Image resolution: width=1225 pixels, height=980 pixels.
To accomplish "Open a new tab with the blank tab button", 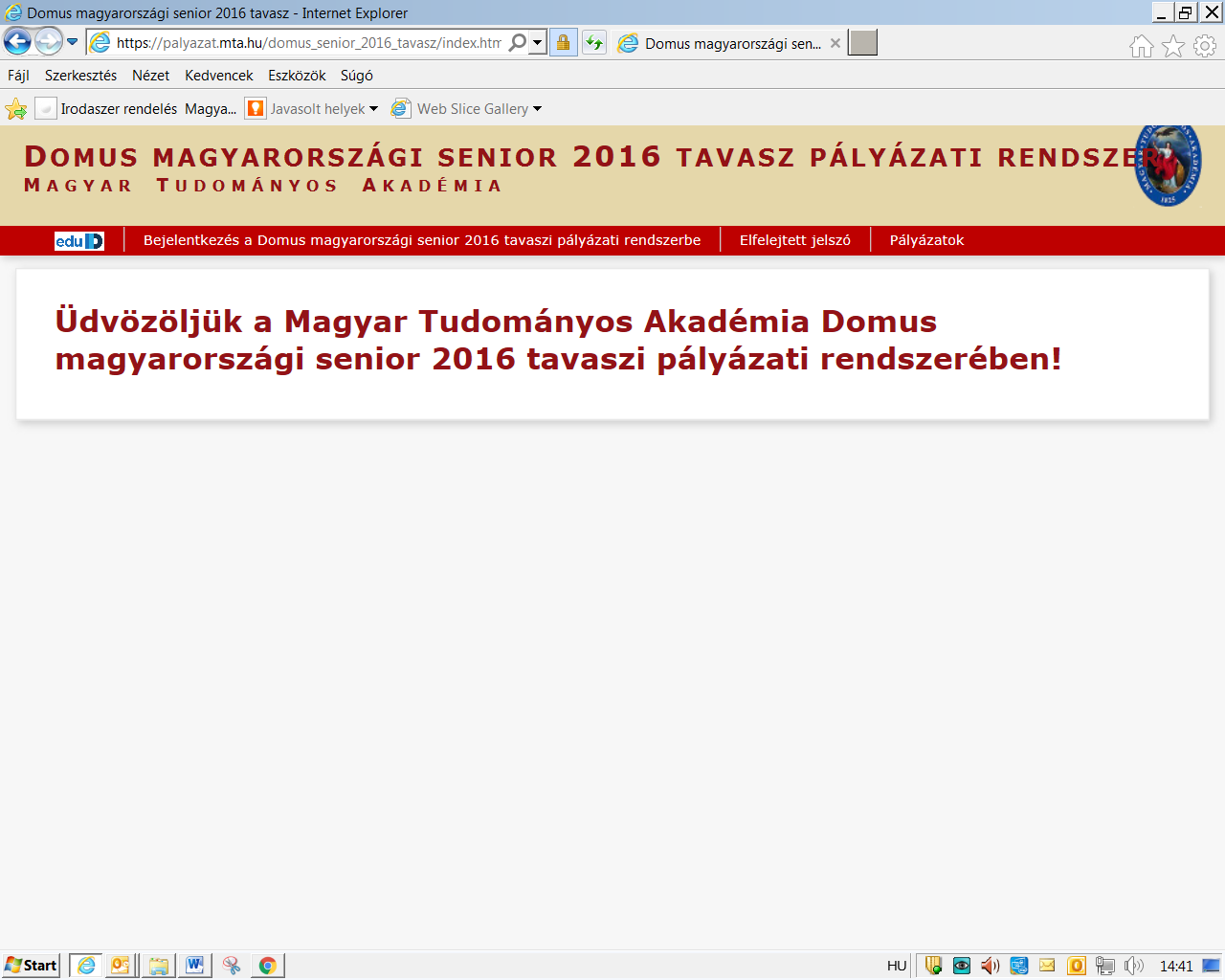I will coord(862,43).
